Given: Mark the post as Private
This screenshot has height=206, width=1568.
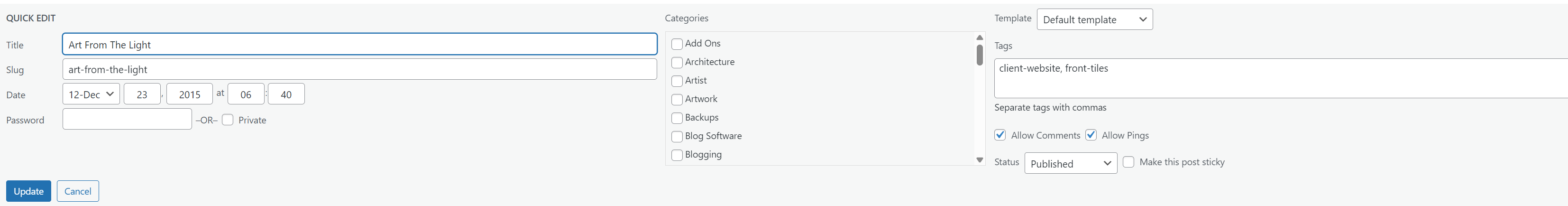Looking at the screenshot, I should coord(228,120).
